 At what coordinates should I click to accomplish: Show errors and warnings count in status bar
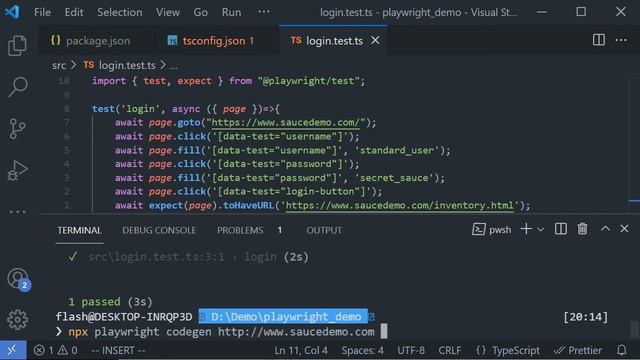point(56,350)
